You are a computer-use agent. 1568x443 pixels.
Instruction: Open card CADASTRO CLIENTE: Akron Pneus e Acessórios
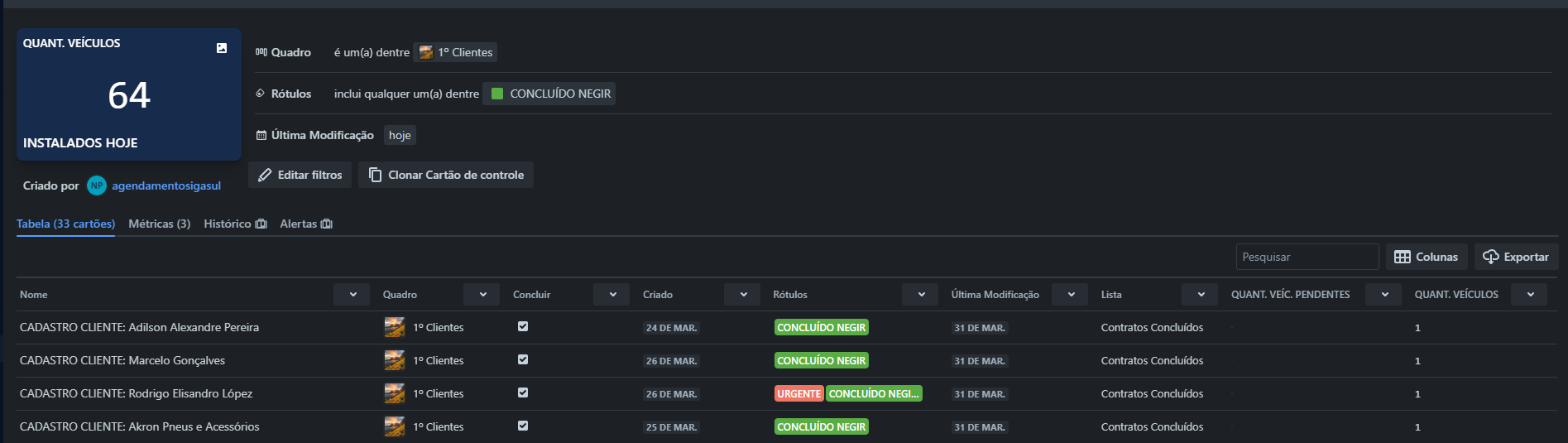coord(139,426)
